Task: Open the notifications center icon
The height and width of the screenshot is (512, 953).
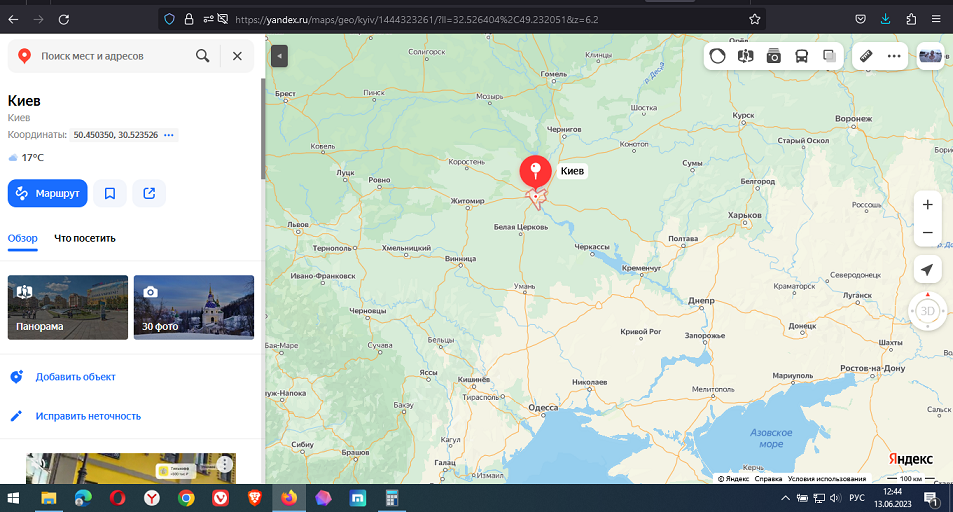Action: pyautogui.click(x=931, y=499)
